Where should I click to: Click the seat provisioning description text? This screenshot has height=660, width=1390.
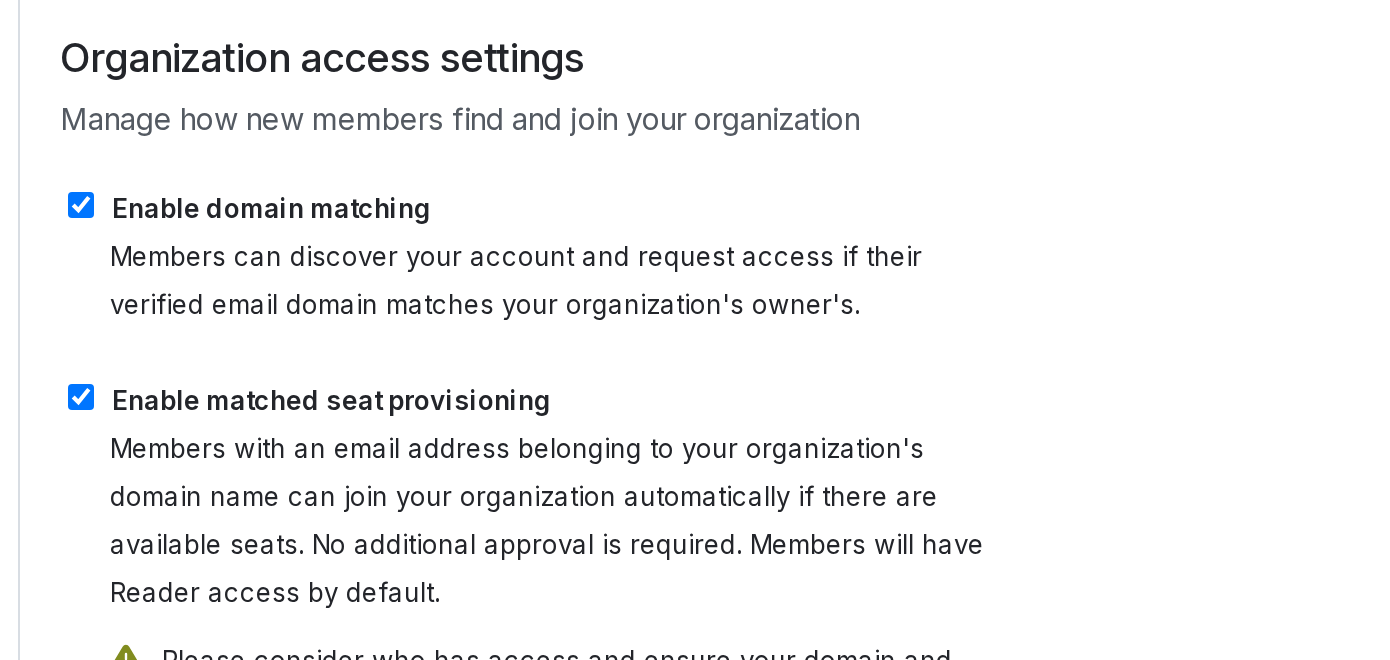[x=546, y=520]
